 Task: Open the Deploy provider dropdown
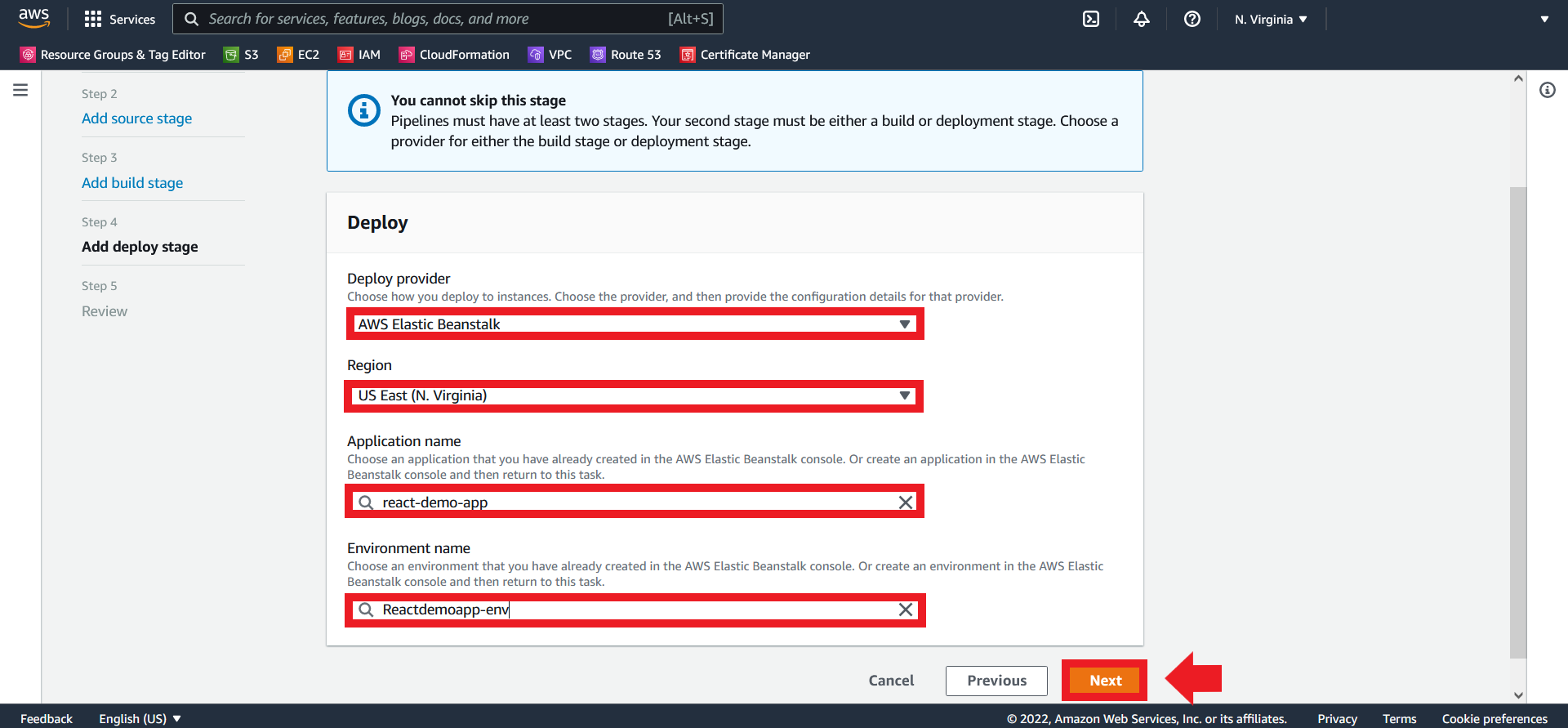(x=635, y=324)
